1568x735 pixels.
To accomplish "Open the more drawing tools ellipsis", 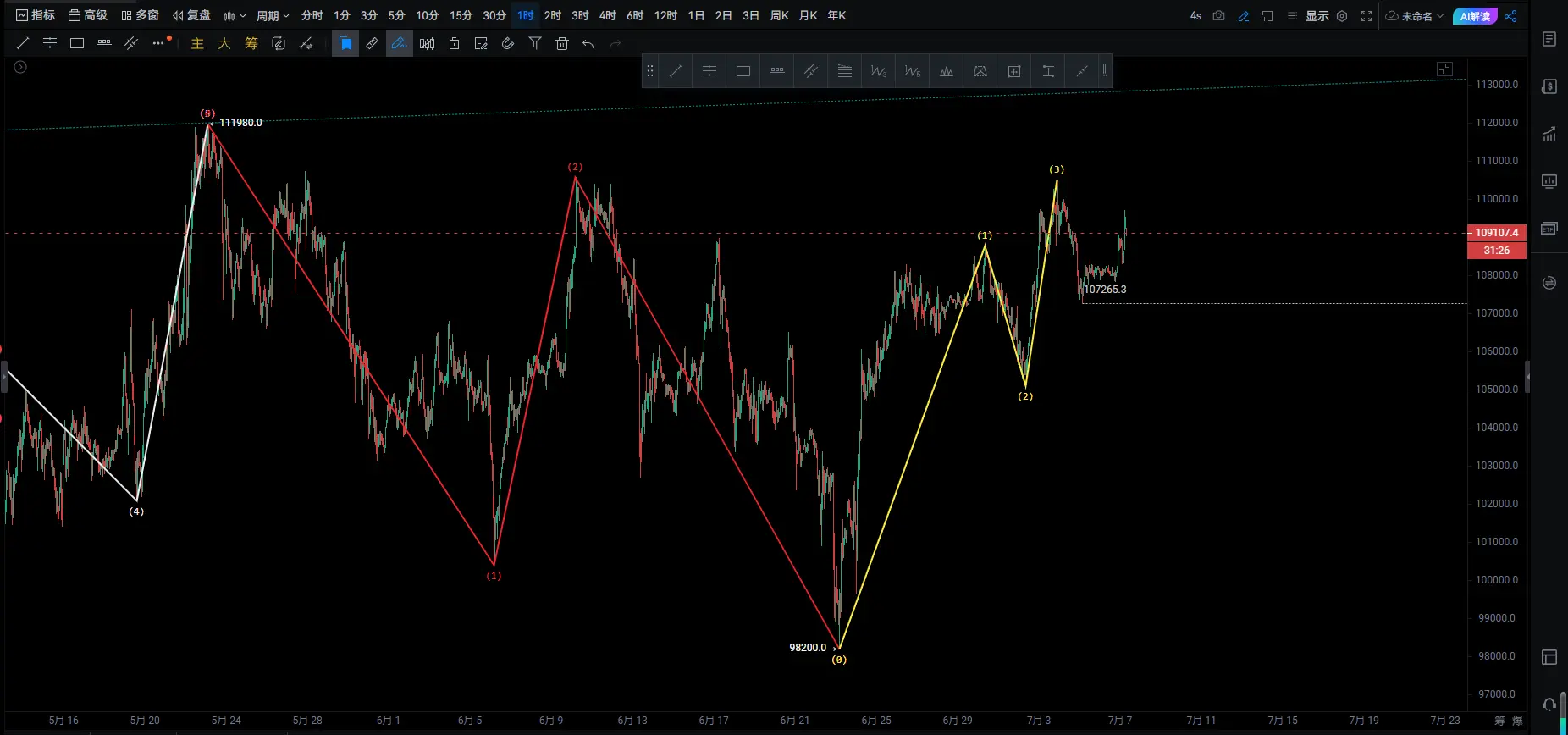I will pyautogui.click(x=158, y=43).
